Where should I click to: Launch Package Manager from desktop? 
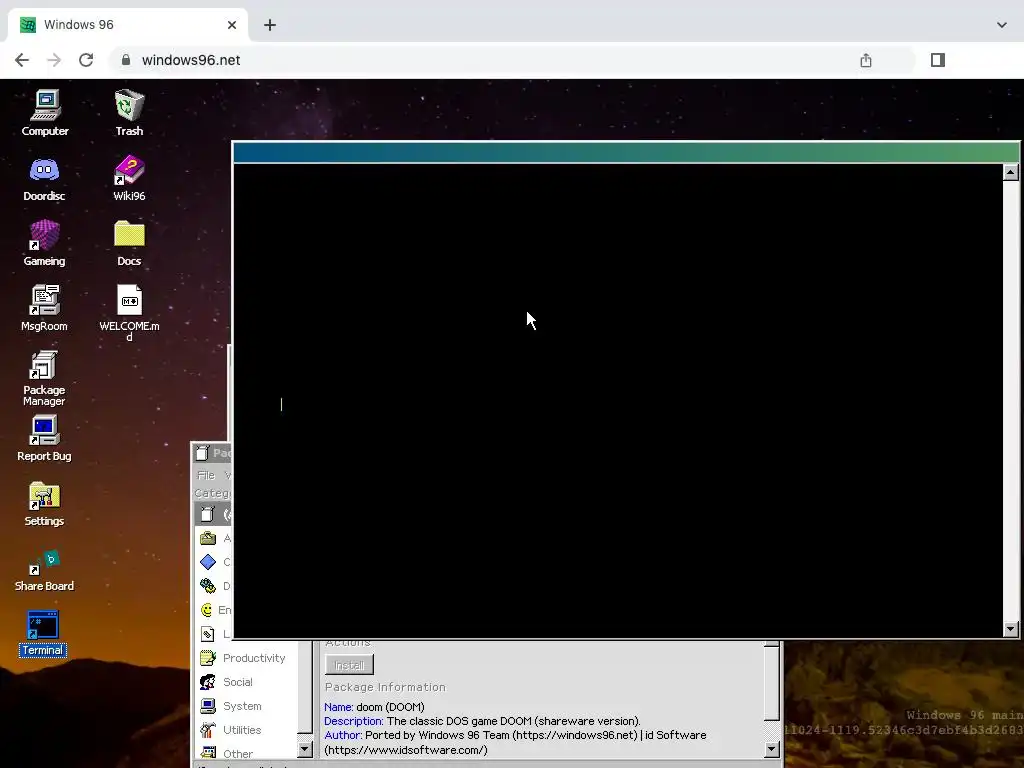[x=44, y=378]
